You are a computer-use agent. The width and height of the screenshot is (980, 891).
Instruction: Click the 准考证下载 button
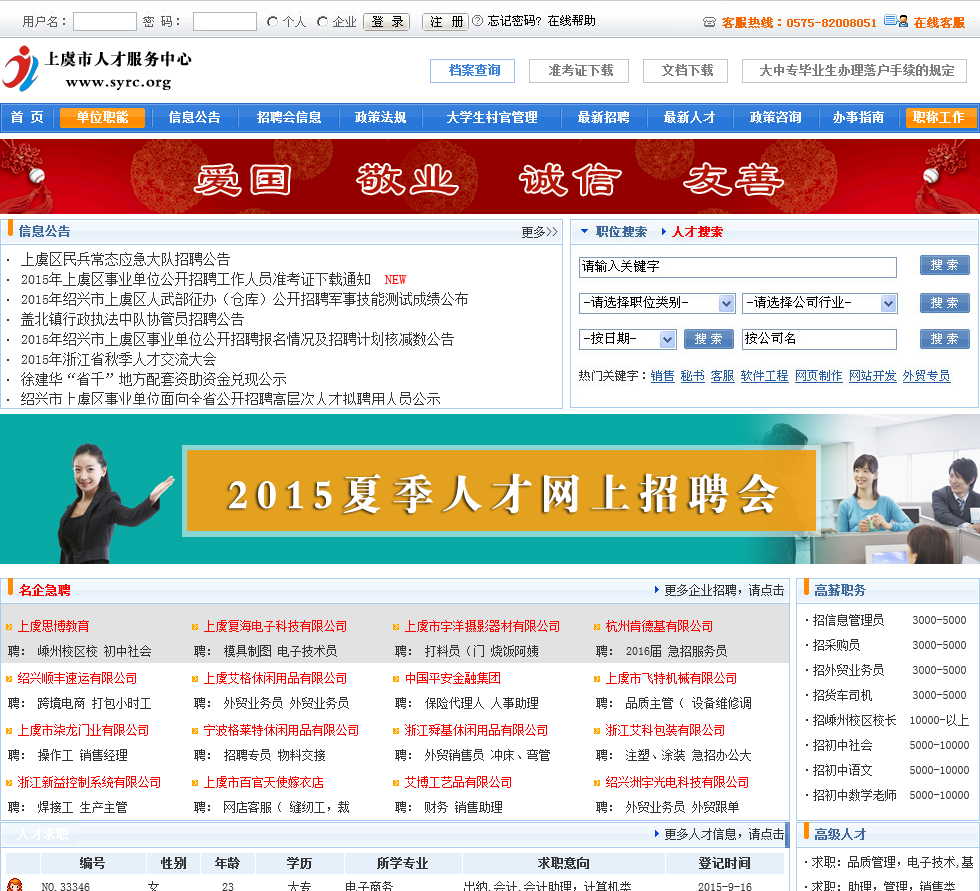579,71
